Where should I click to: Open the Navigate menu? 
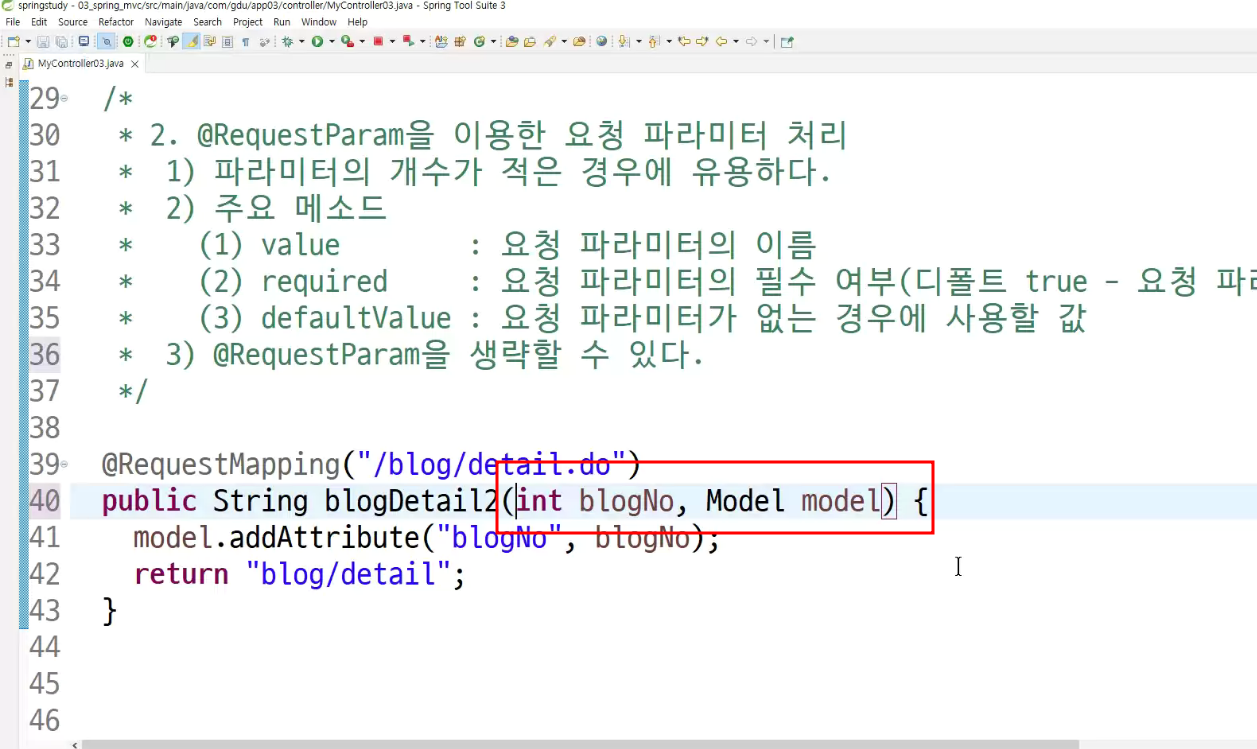[x=164, y=22]
